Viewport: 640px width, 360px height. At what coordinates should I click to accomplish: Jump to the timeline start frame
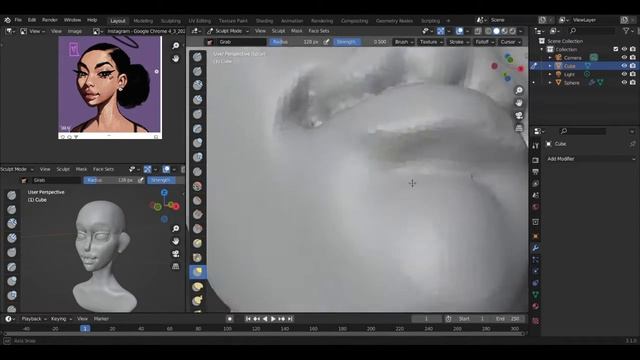248,319
